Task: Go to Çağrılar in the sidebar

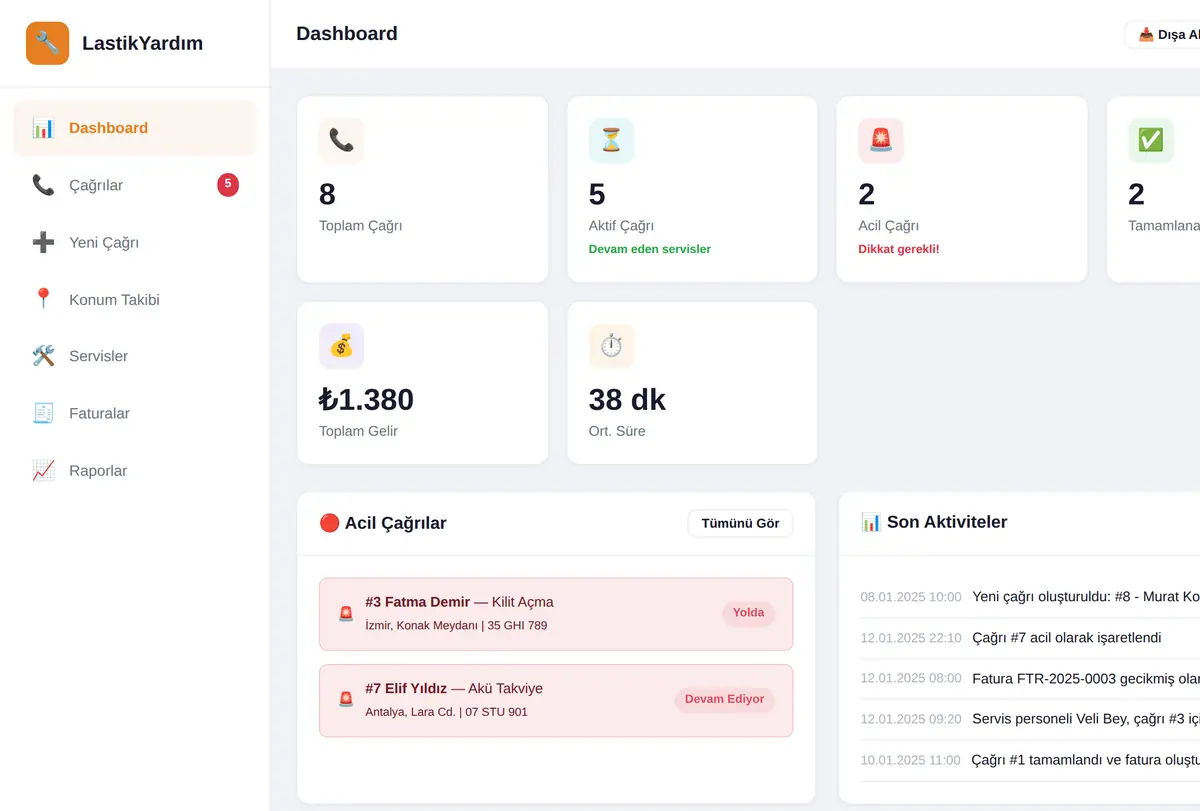Action: [135, 185]
